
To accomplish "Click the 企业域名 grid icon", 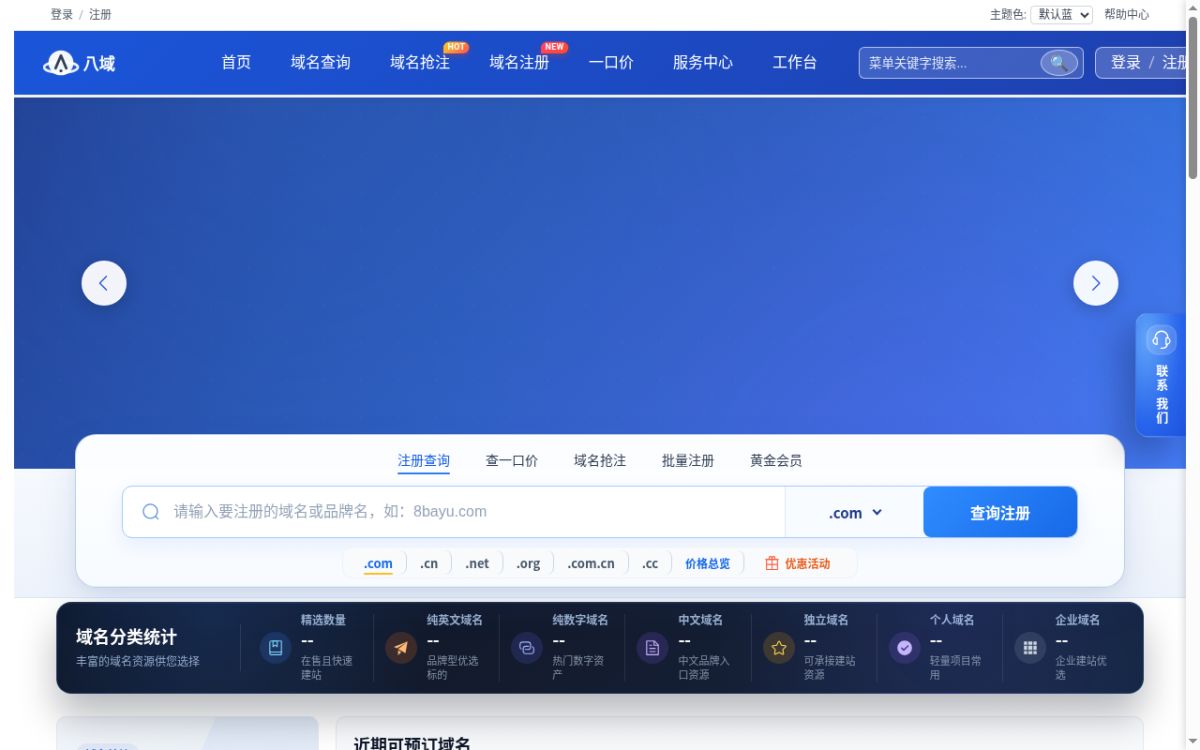I will point(1030,648).
